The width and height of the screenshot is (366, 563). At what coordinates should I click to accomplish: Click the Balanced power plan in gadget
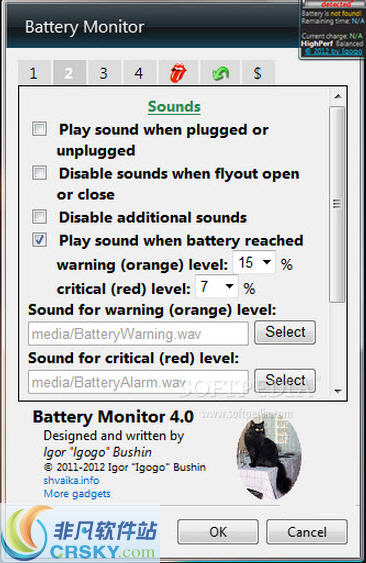(349, 43)
